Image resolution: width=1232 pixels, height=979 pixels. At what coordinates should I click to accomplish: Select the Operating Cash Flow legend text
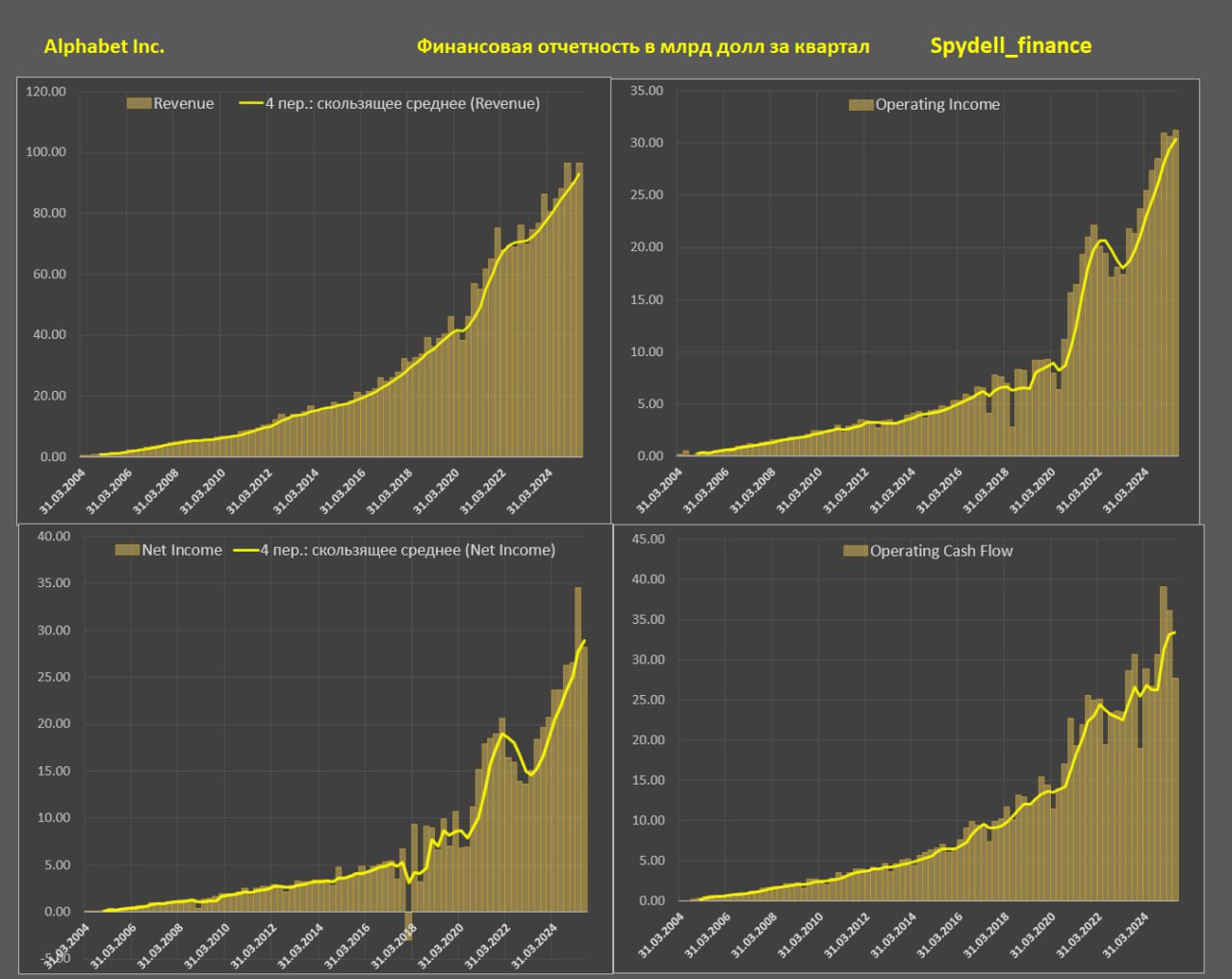click(940, 551)
